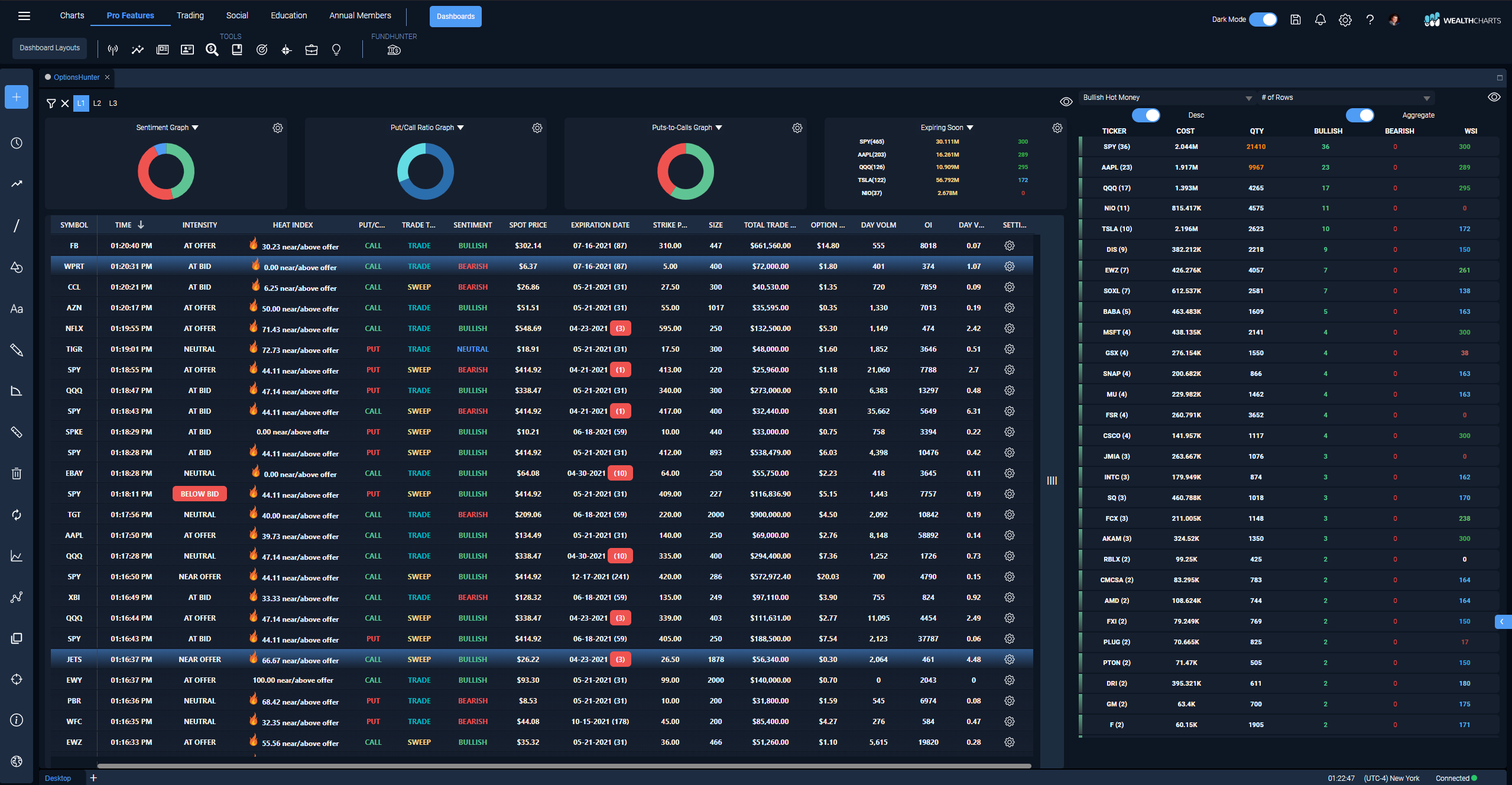Open the newspaper news tool
The image size is (1512, 785).
[163, 50]
